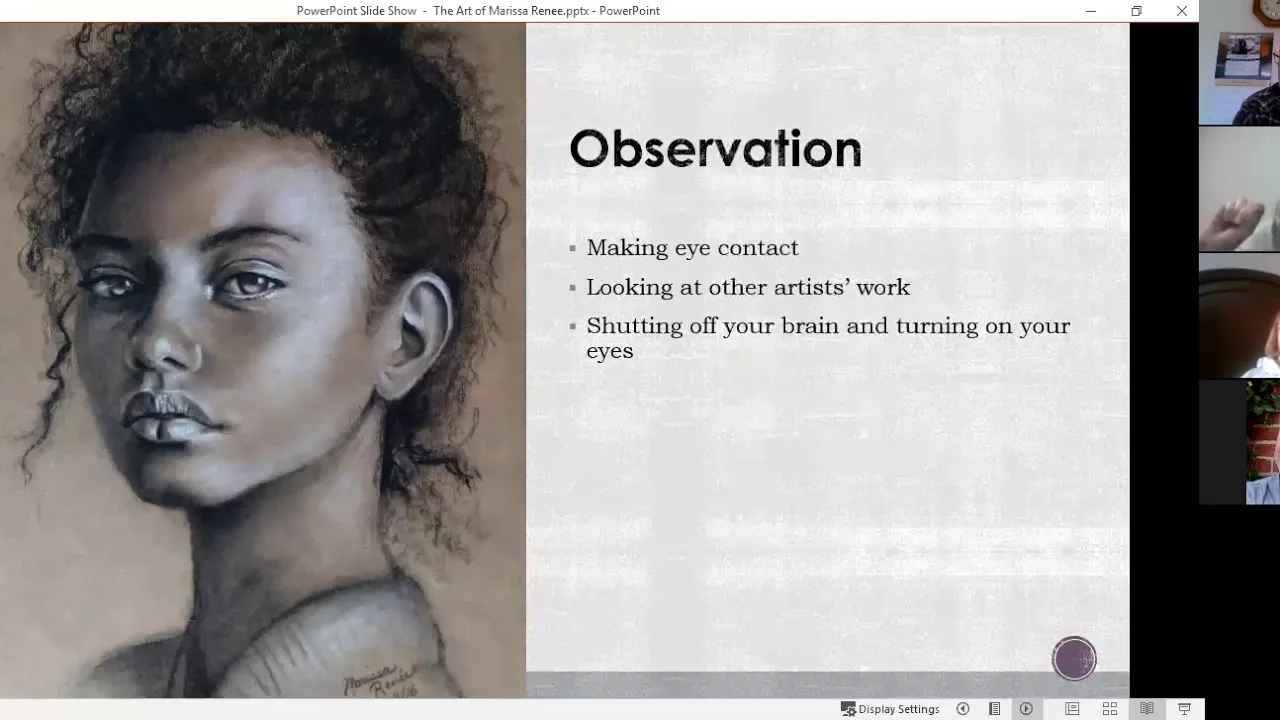Image resolution: width=1280 pixels, height=720 pixels.
Task: Advance to next slide arrow icon
Action: [1026, 709]
